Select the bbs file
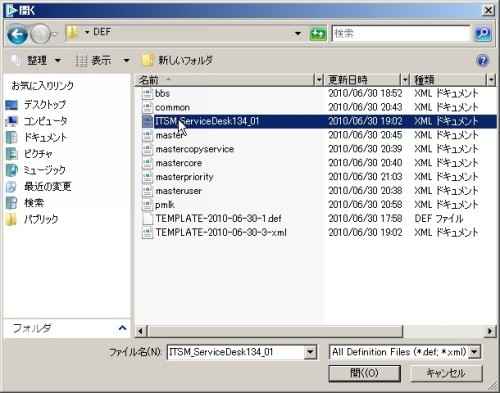The width and height of the screenshot is (500, 393). 163,94
